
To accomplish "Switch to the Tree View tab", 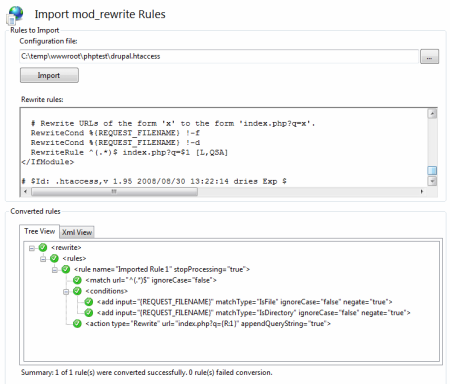I will pos(39,231).
